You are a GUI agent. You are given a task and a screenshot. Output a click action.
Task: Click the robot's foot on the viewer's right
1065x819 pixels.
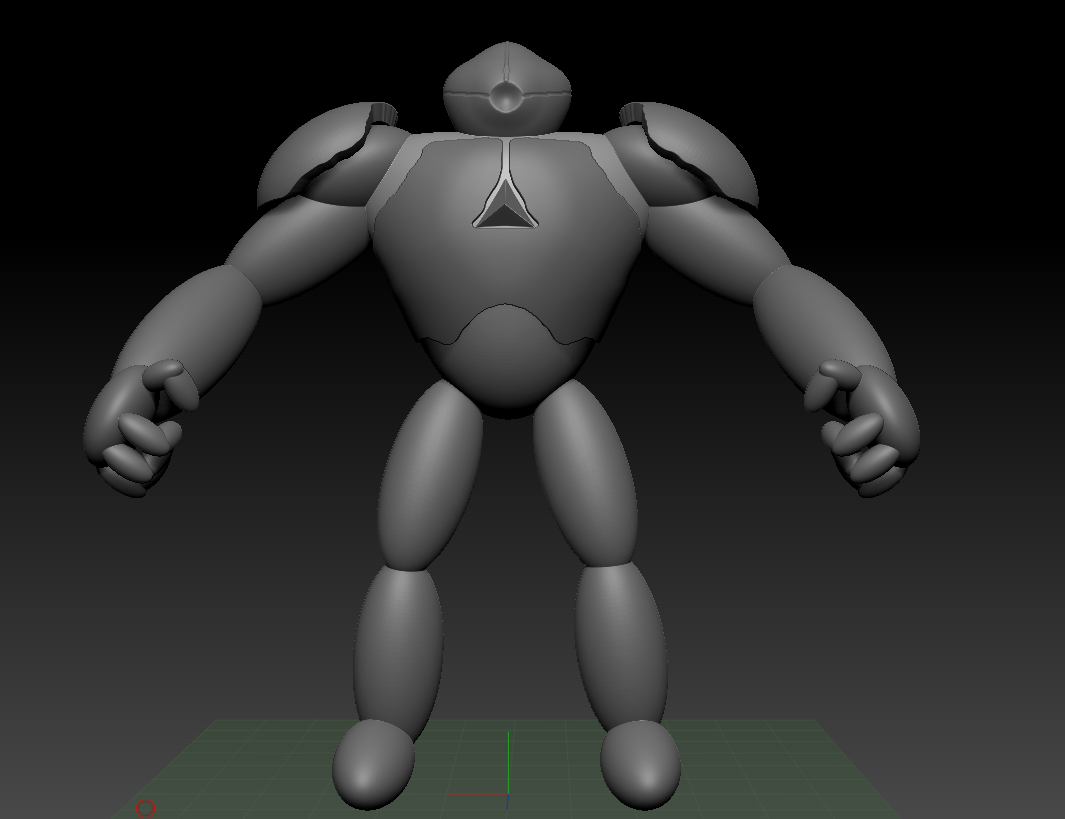tap(640, 765)
